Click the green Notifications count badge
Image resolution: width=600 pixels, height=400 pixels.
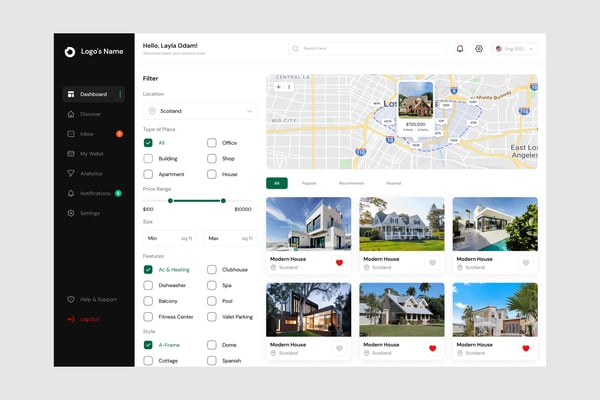pyautogui.click(x=118, y=193)
